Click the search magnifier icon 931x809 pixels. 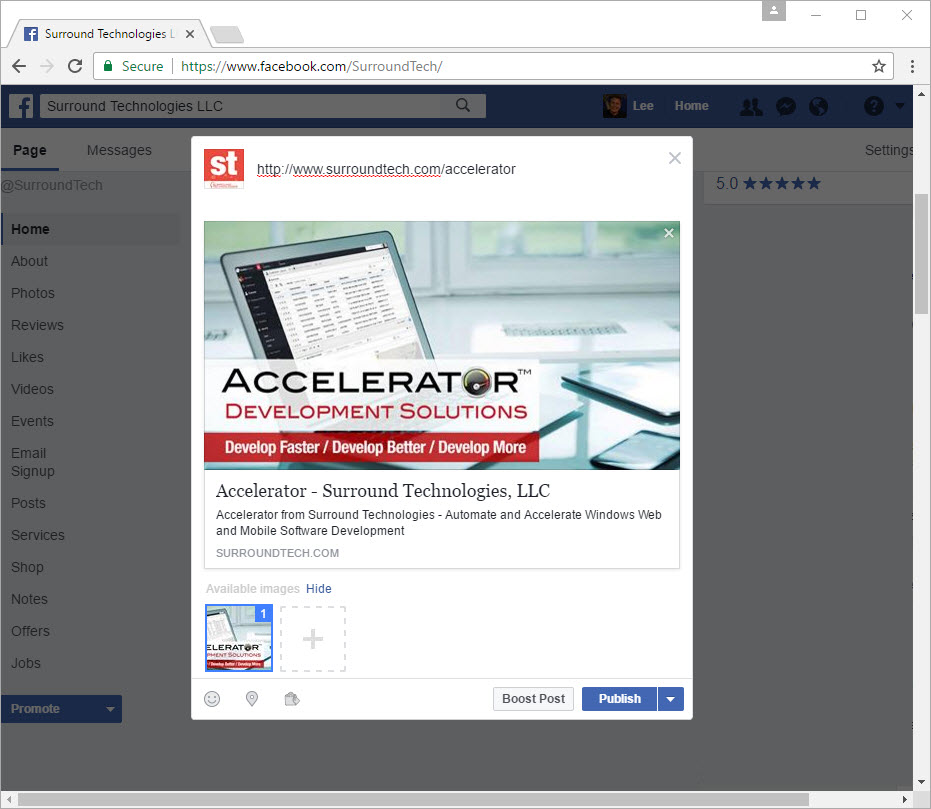coord(463,106)
